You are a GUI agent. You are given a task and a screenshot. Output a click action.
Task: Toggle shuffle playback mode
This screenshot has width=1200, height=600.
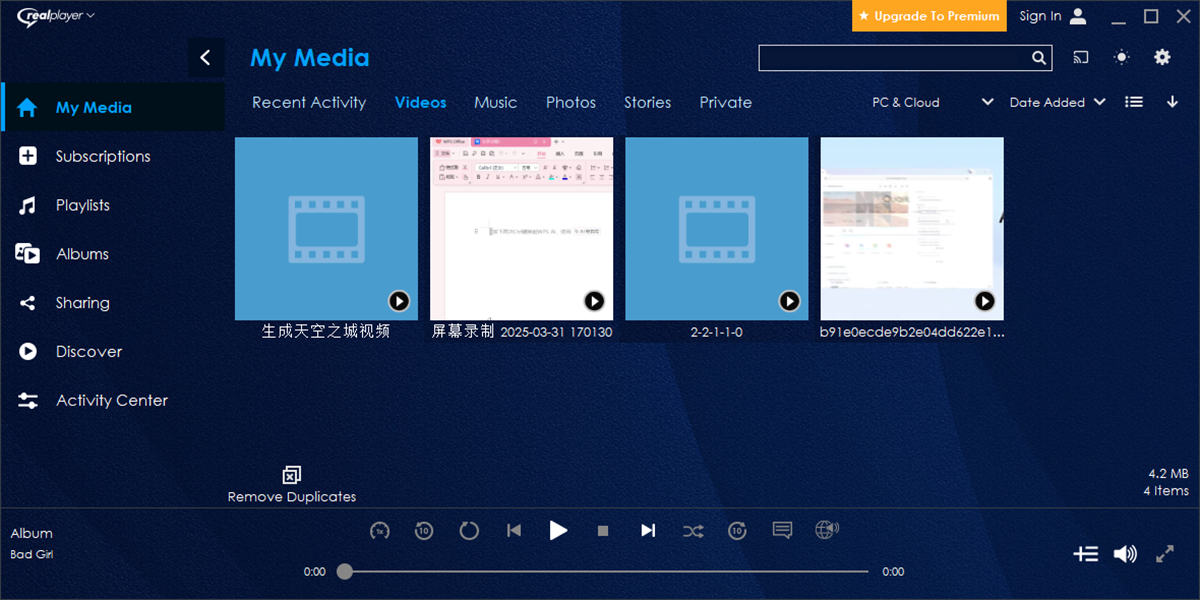(x=693, y=530)
